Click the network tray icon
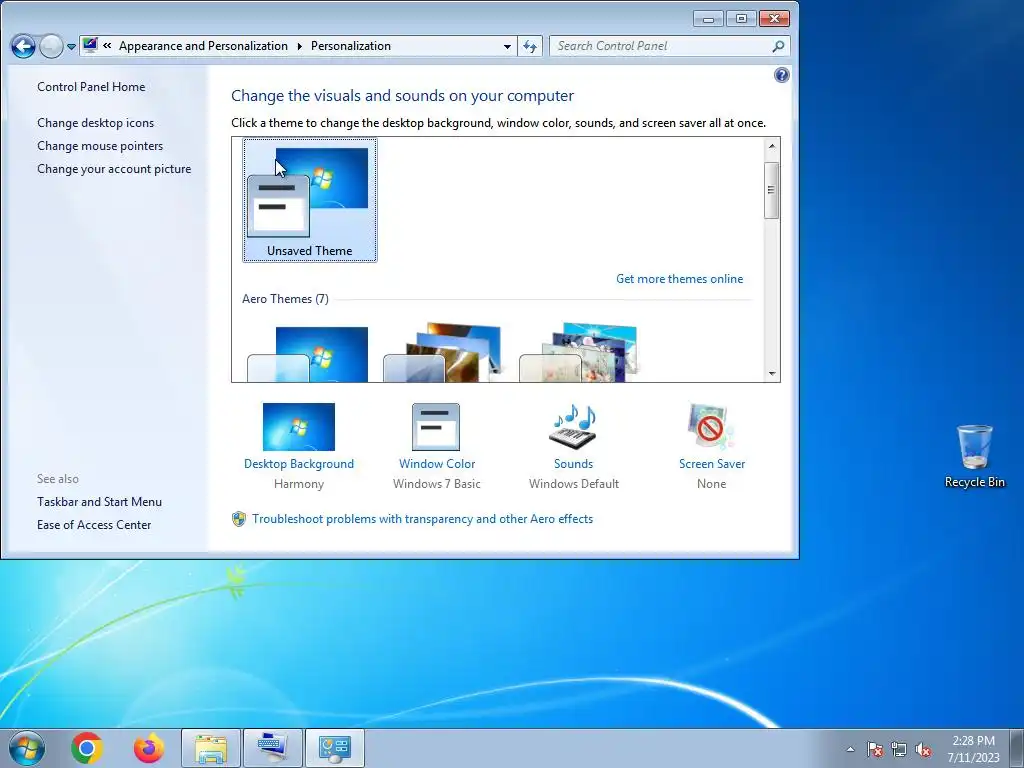The width and height of the screenshot is (1024, 768). click(899, 749)
